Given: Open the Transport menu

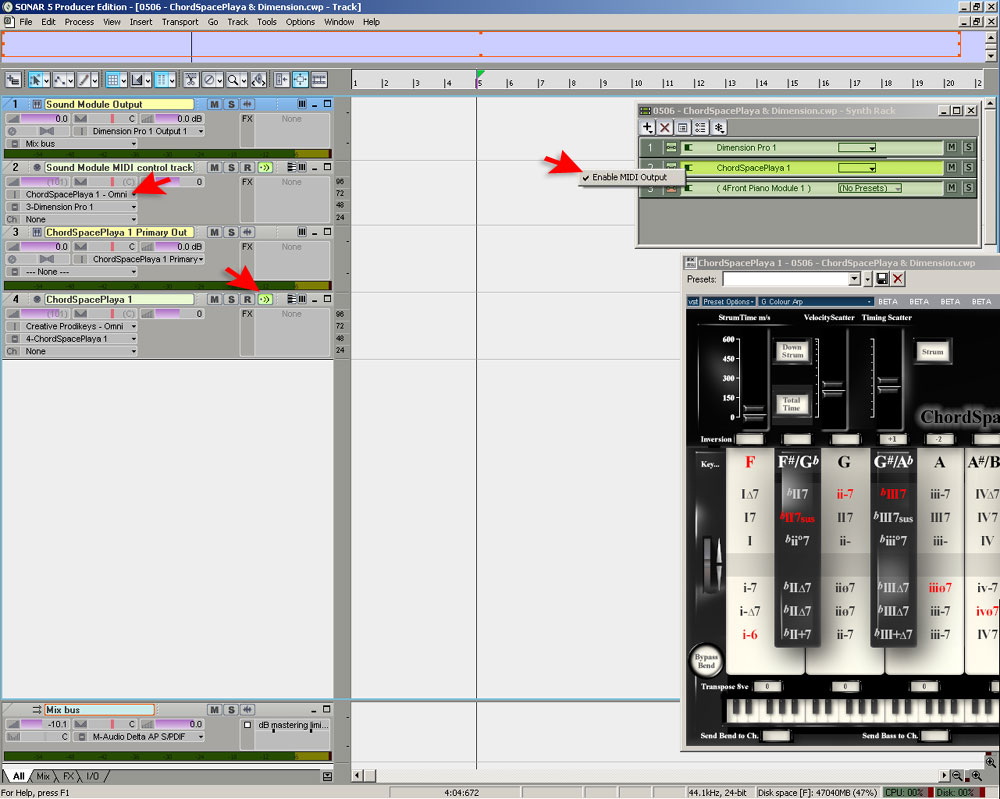Looking at the screenshot, I should (x=180, y=22).
